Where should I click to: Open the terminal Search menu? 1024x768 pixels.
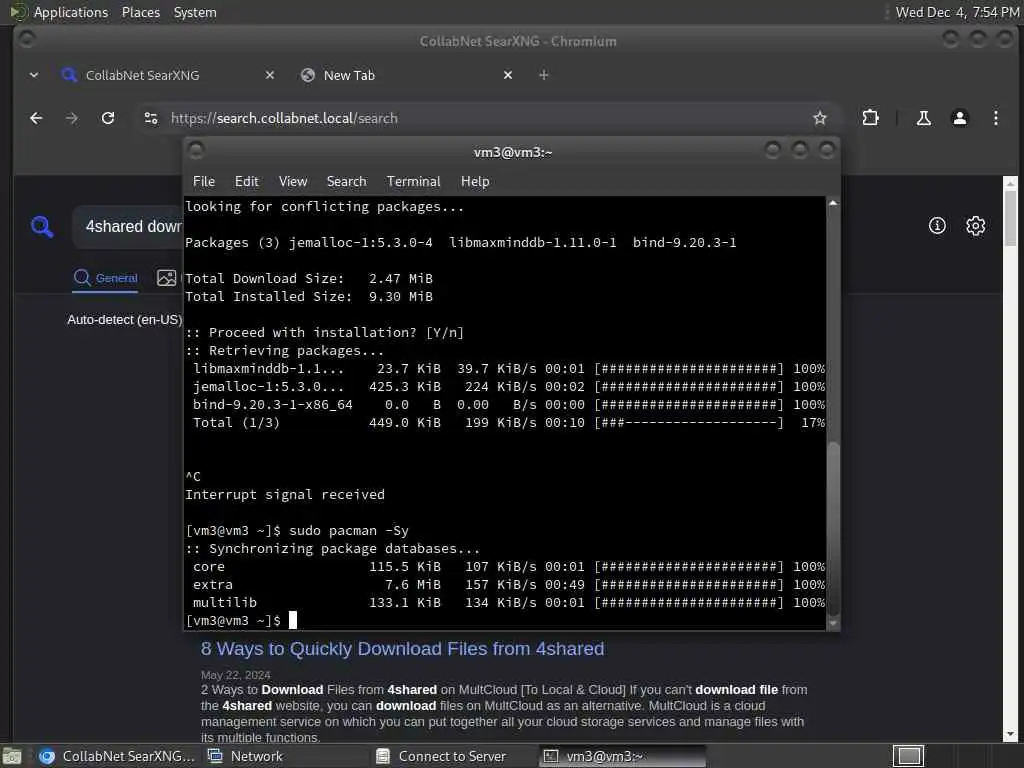[x=346, y=182]
